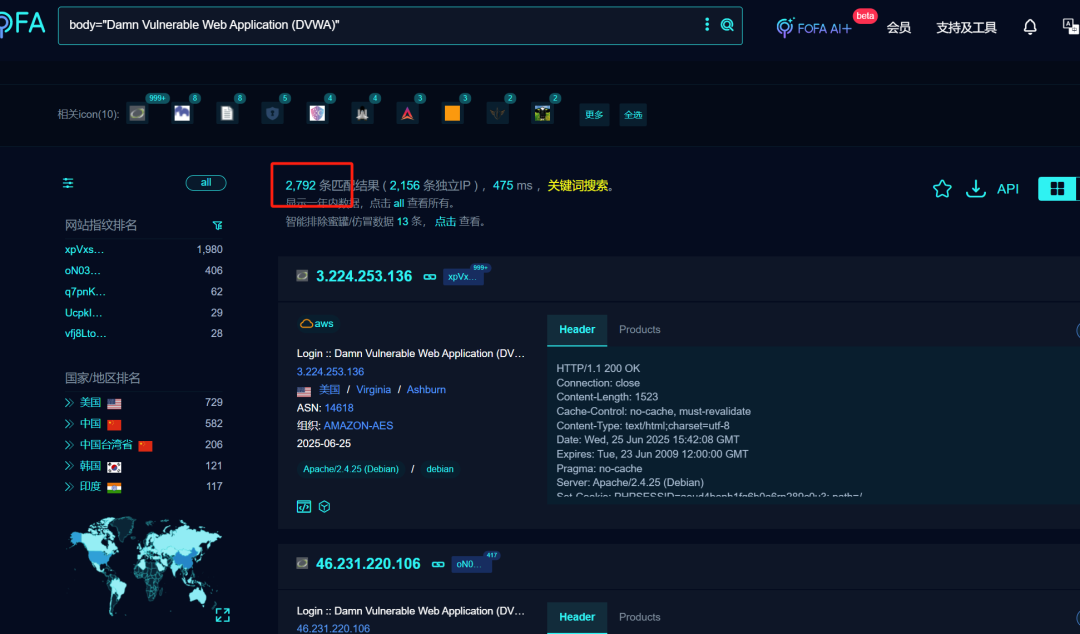
Task: Switch to Header tab in first result
Action: 577,330
